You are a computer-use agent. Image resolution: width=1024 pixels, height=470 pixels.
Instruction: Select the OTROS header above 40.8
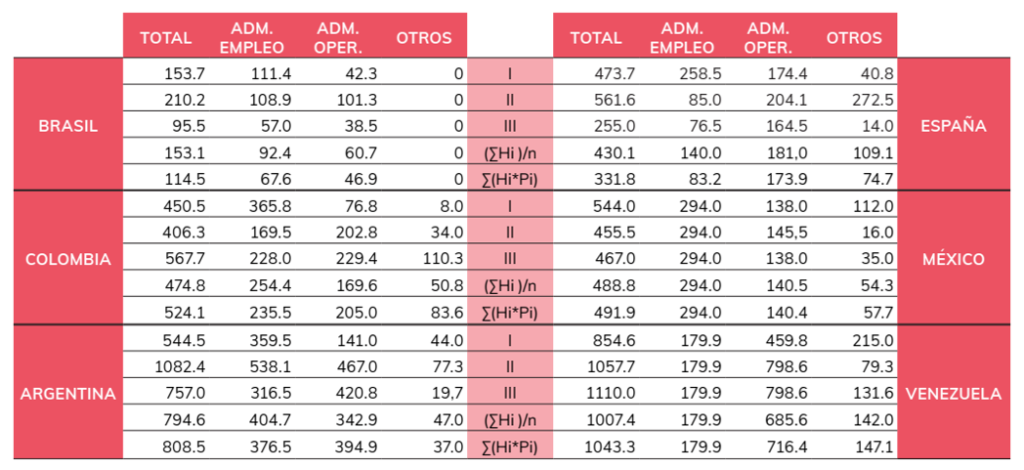(855, 38)
